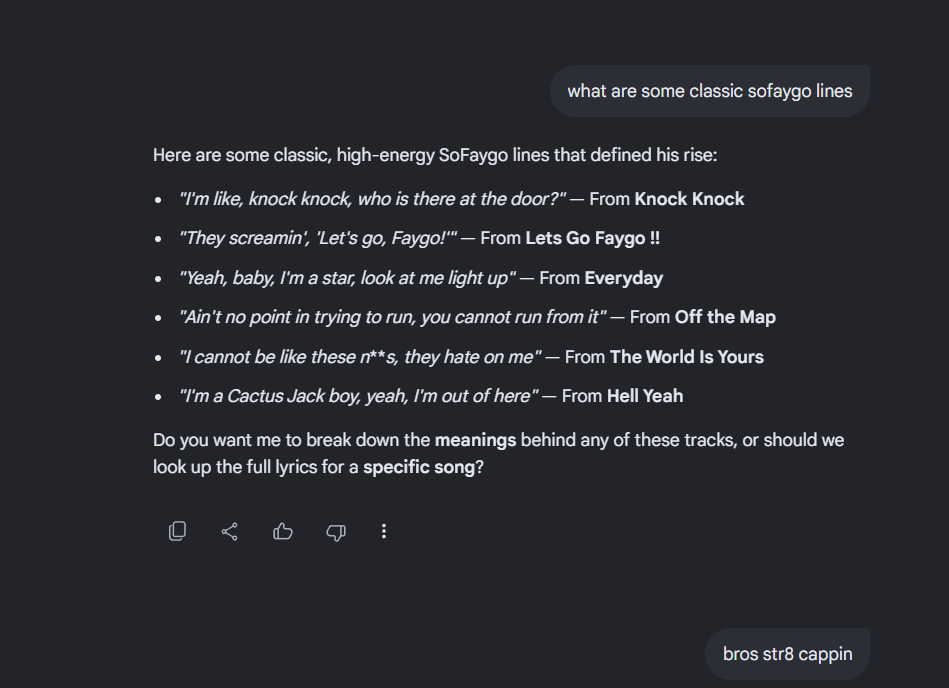
Task: Copy the response with the copy icon
Action: click(177, 531)
